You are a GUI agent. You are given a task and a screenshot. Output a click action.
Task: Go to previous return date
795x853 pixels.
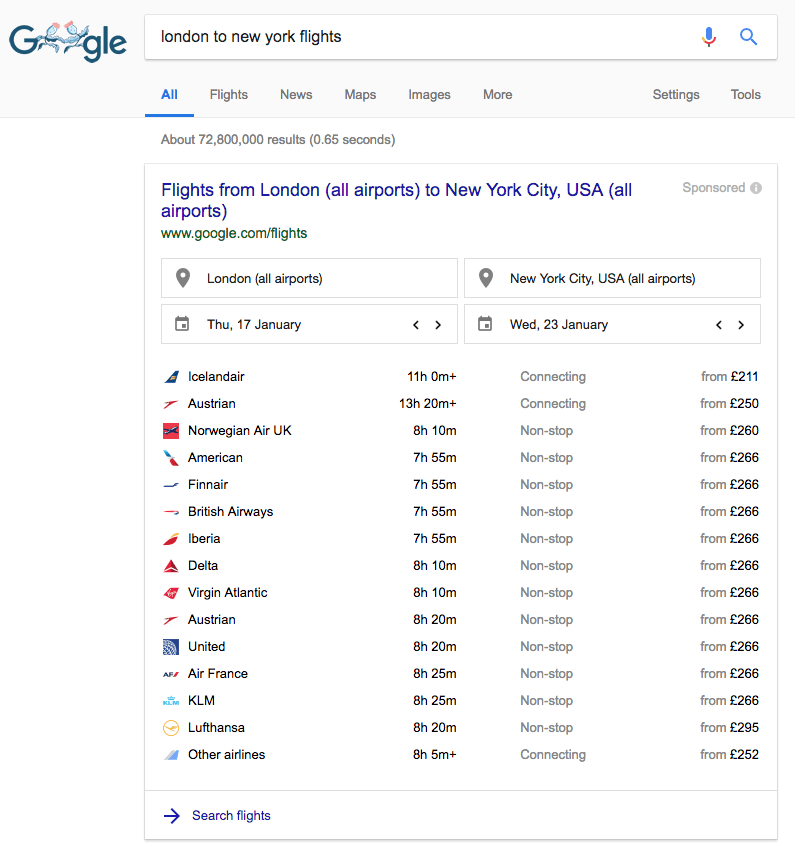[719, 325]
